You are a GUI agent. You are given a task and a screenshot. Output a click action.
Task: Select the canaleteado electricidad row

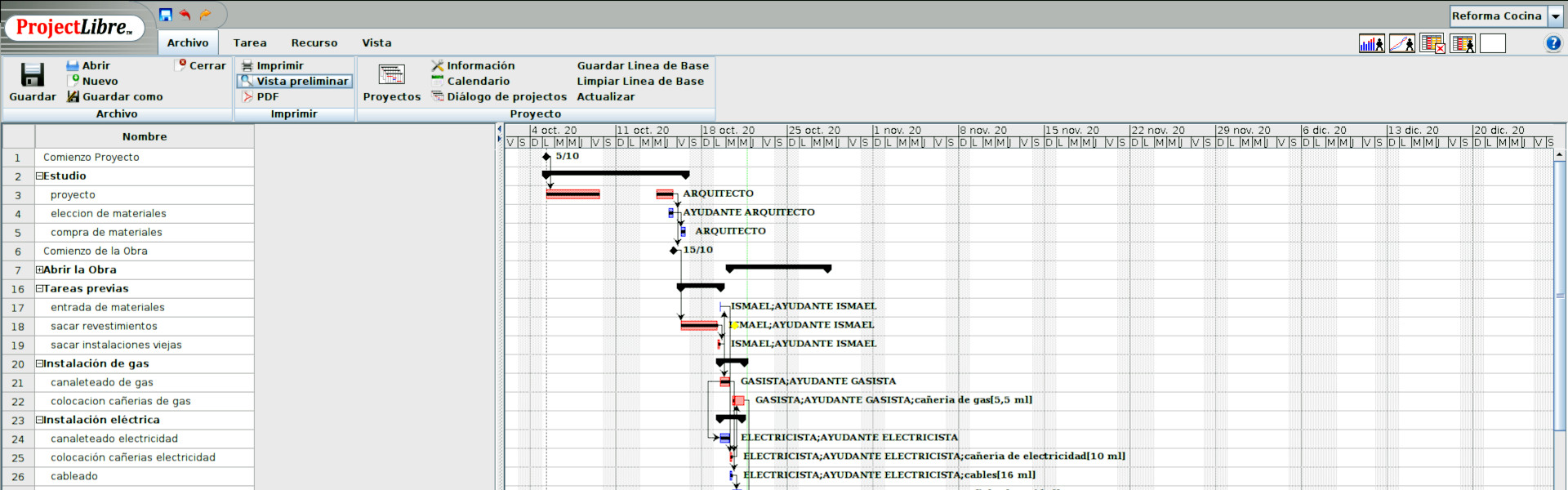click(145, 439)
